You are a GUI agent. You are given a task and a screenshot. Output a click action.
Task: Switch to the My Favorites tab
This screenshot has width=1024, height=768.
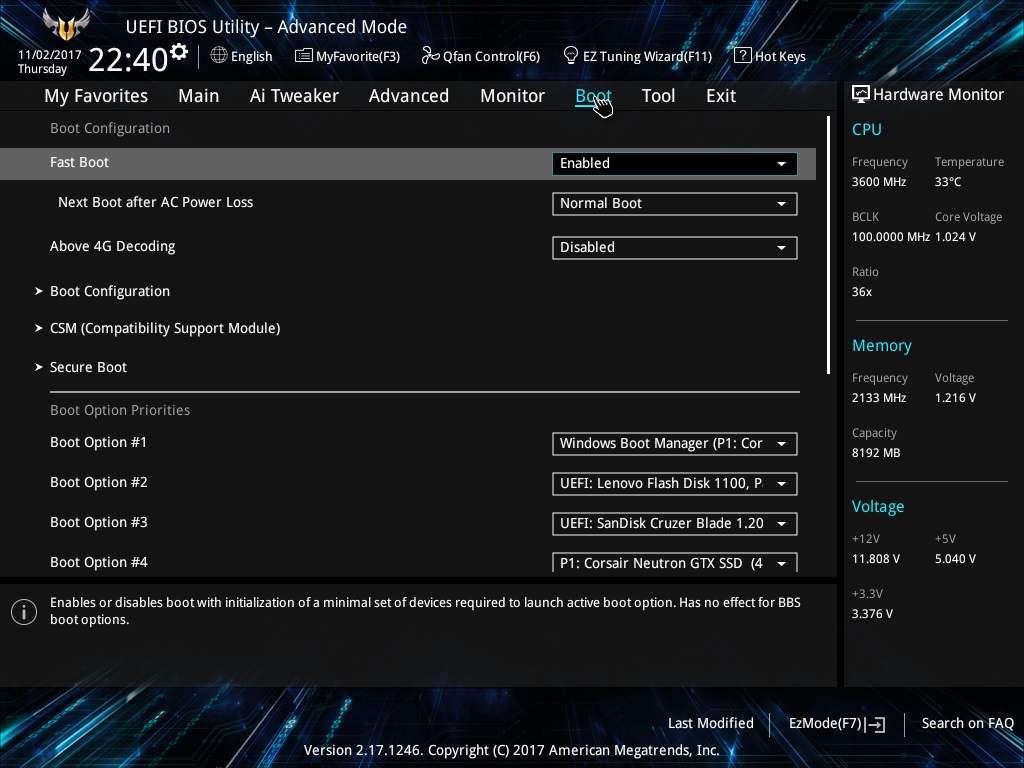tap(96, 96)
